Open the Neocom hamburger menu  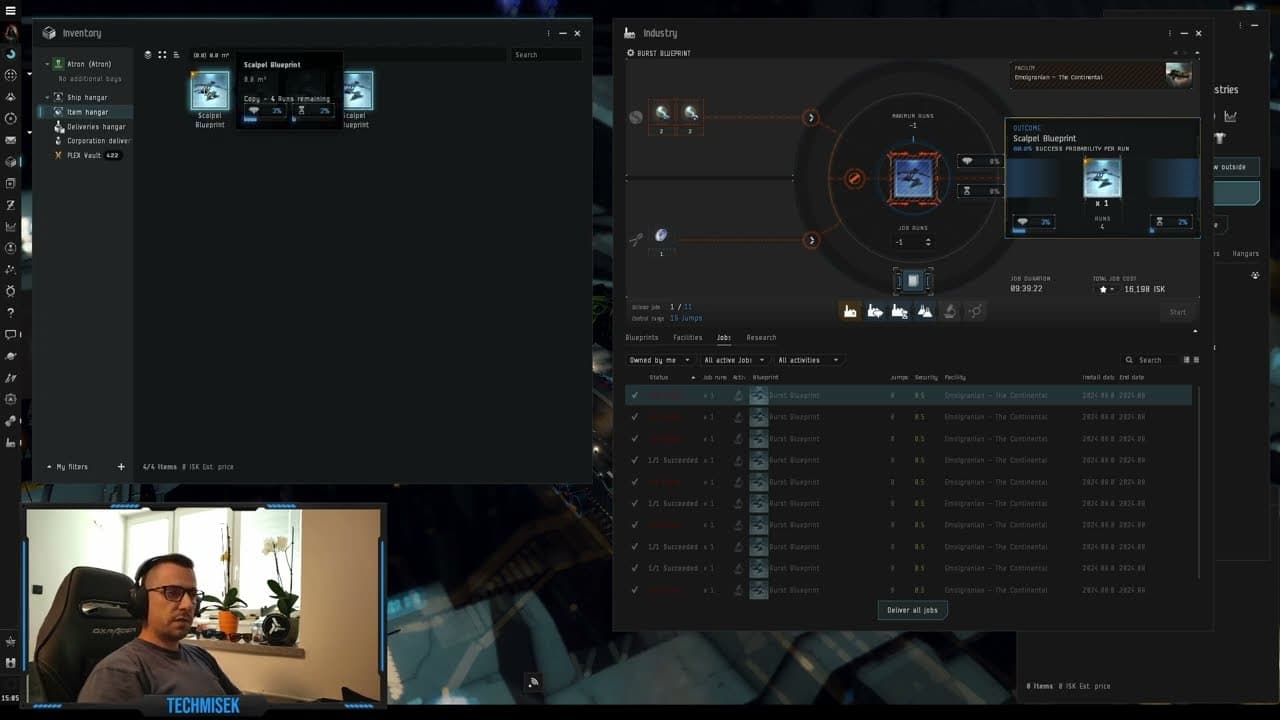point(11,10)
